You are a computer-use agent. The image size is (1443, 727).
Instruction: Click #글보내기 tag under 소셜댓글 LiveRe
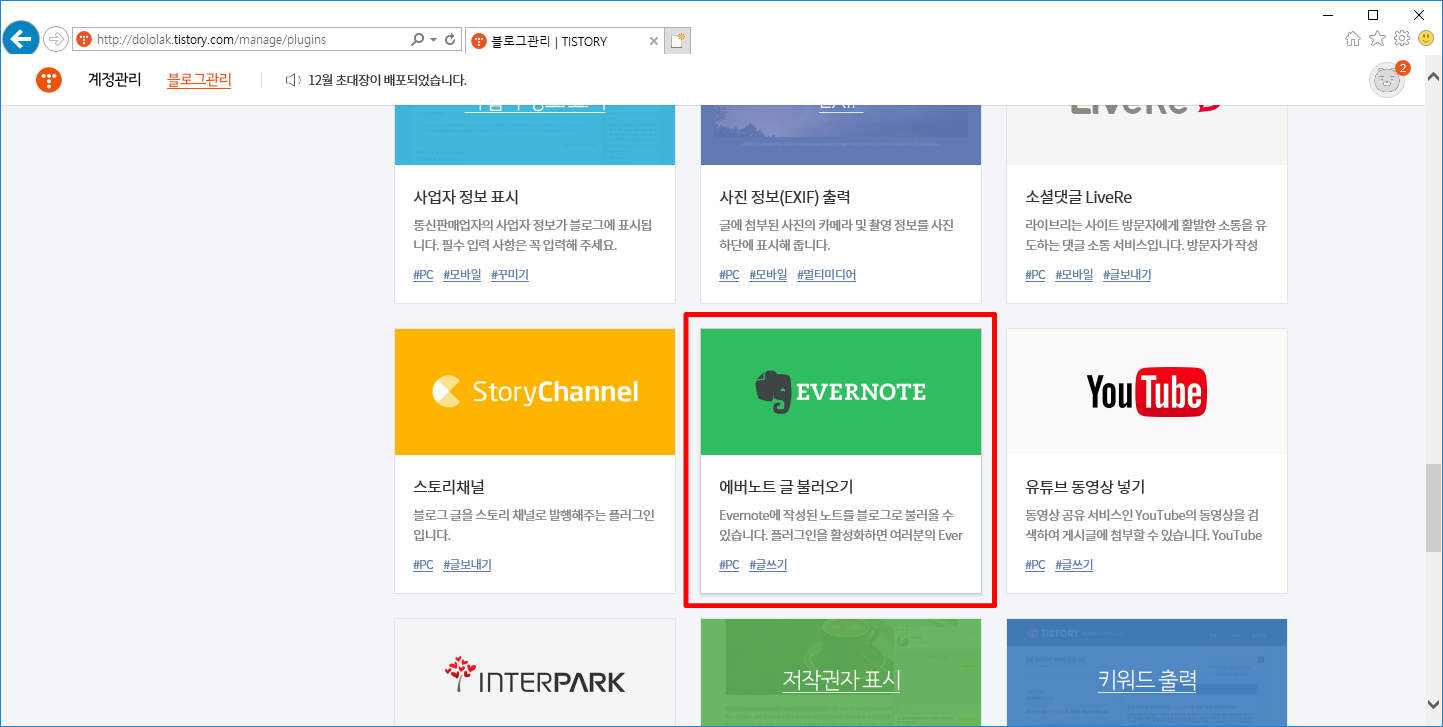(x=1127, y=275)
